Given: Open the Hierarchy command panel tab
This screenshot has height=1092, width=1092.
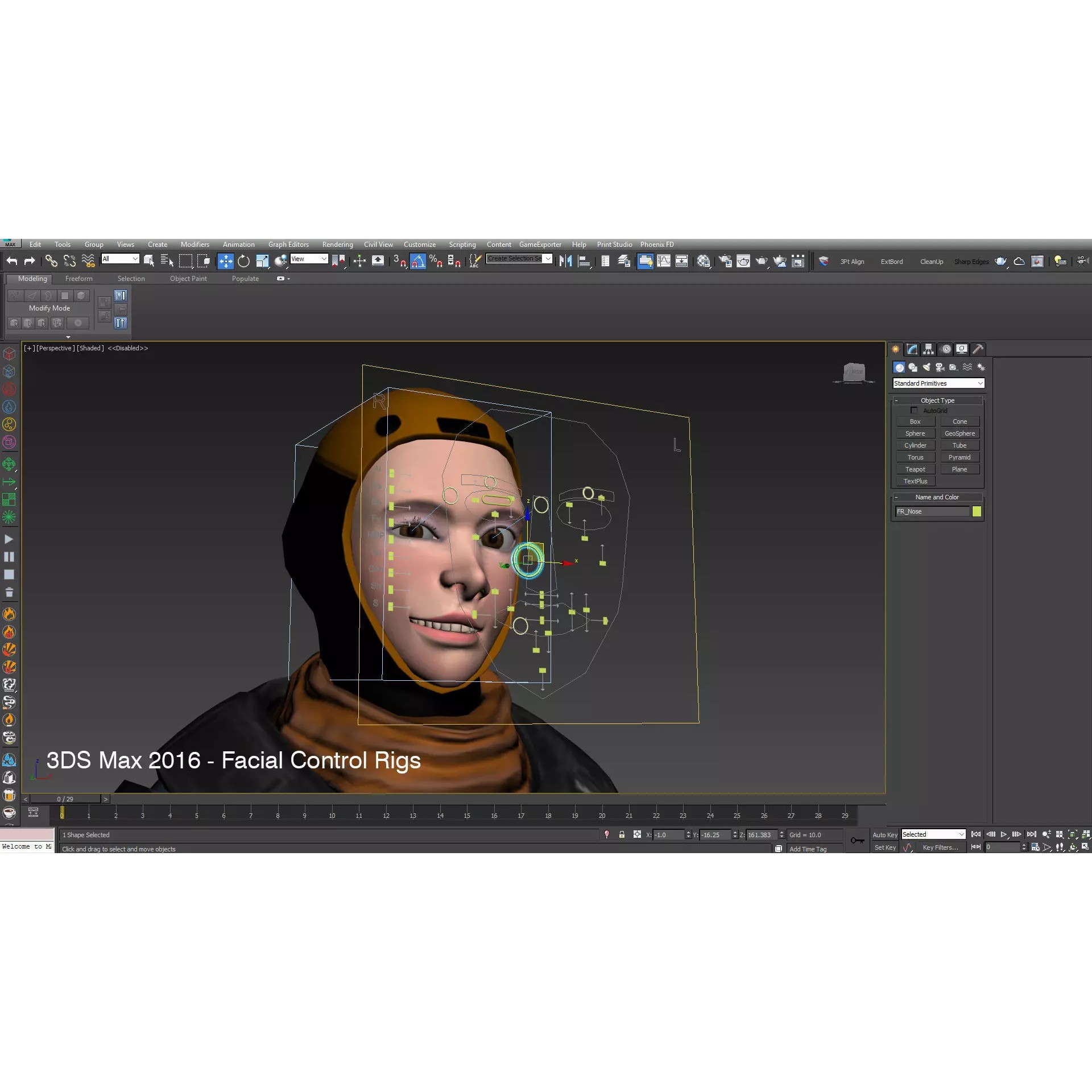Looking at the screenshot, I should 929,349.
